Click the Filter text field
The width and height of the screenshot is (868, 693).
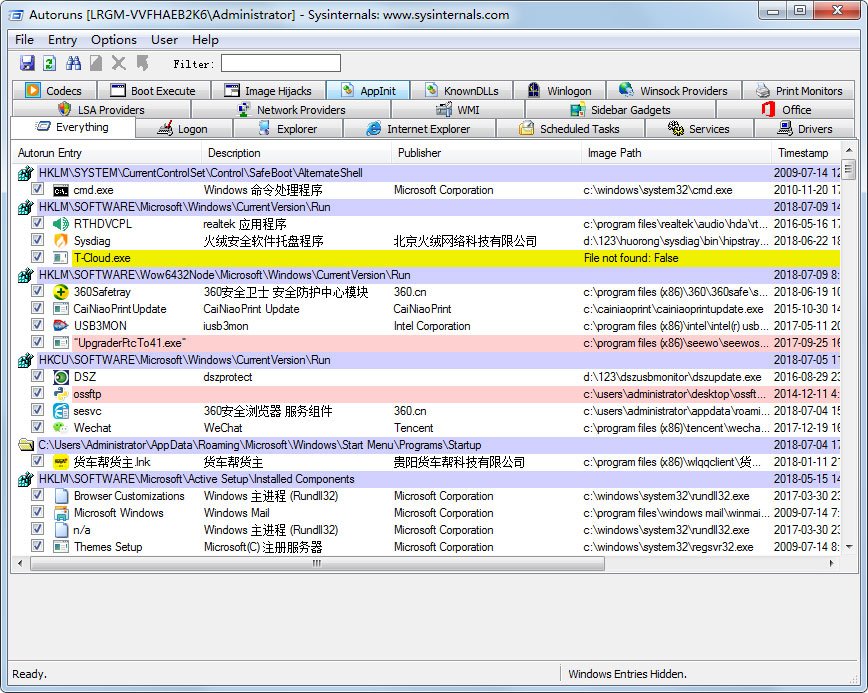point(280,63)
